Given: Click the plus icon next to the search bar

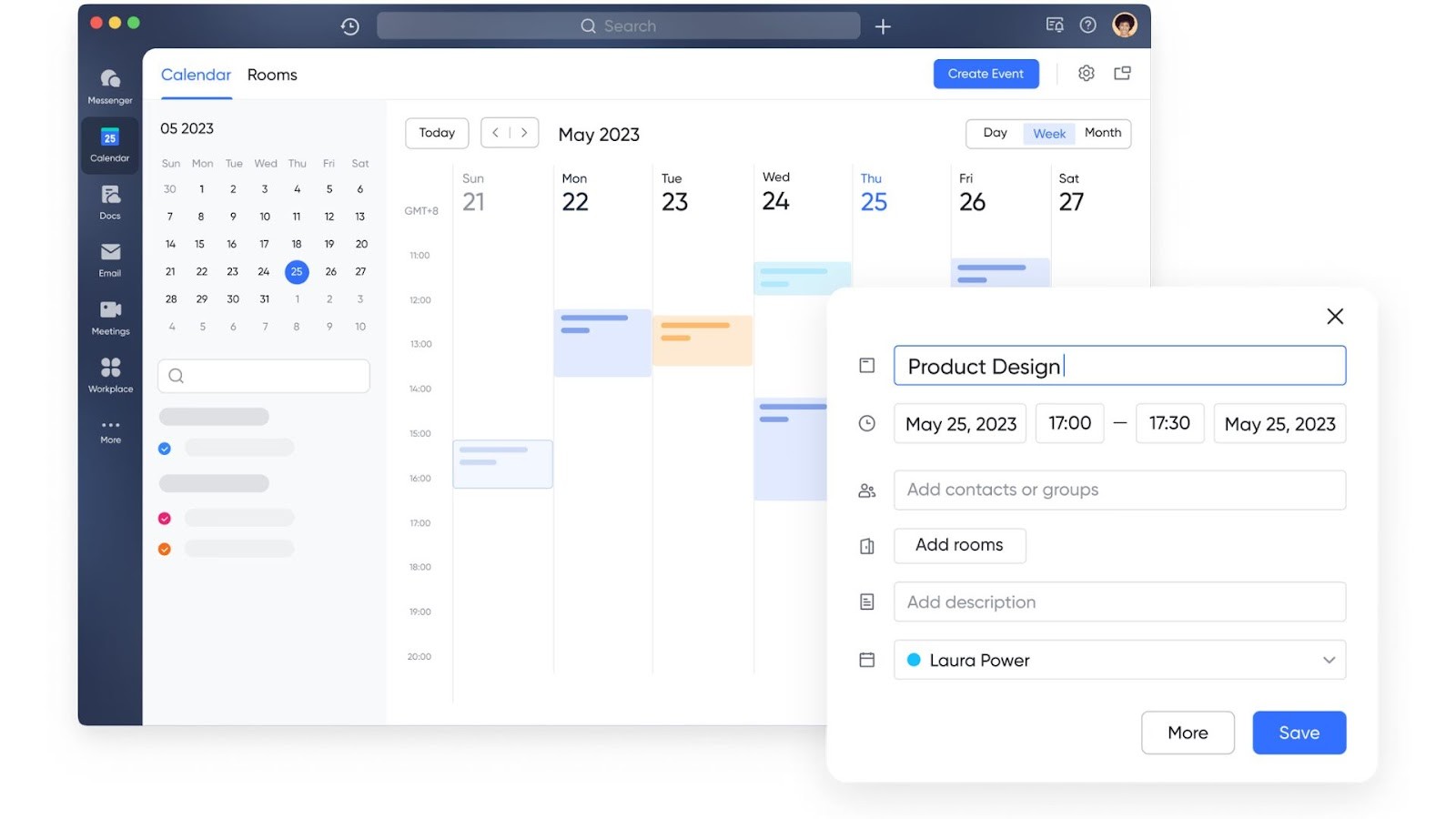Looking at the screenshot, I should [882, 25].
